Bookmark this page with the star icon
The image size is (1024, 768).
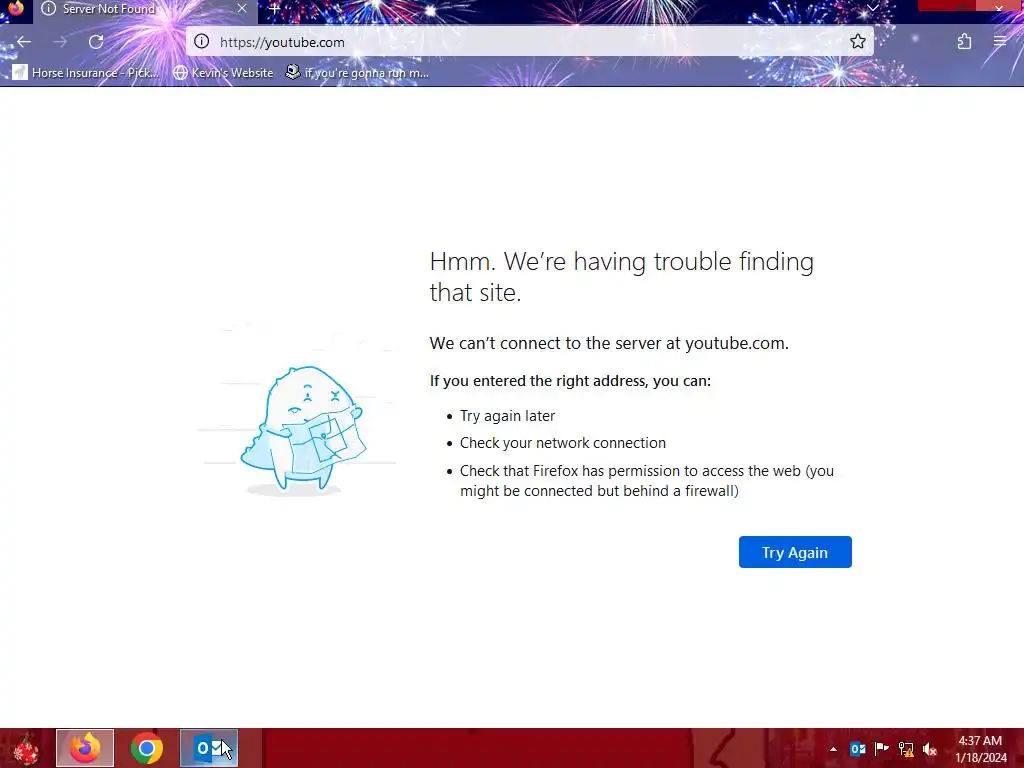pyautogui.click(x=857, y=42)
